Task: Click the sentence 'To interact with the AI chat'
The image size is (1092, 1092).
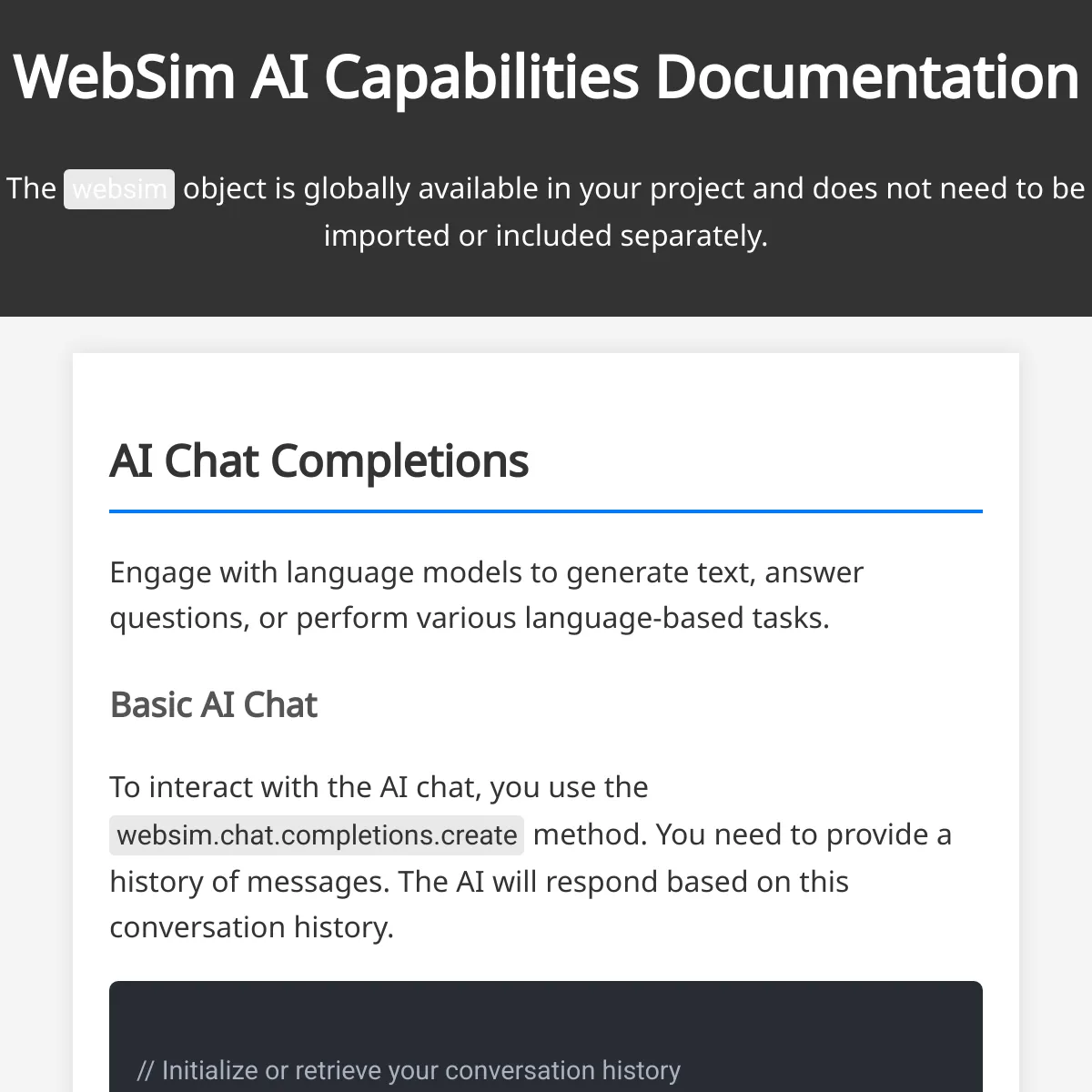Action: 379,787
